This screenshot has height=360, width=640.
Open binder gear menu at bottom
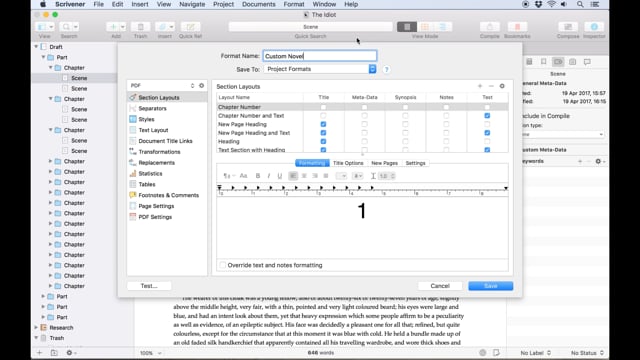71,353
